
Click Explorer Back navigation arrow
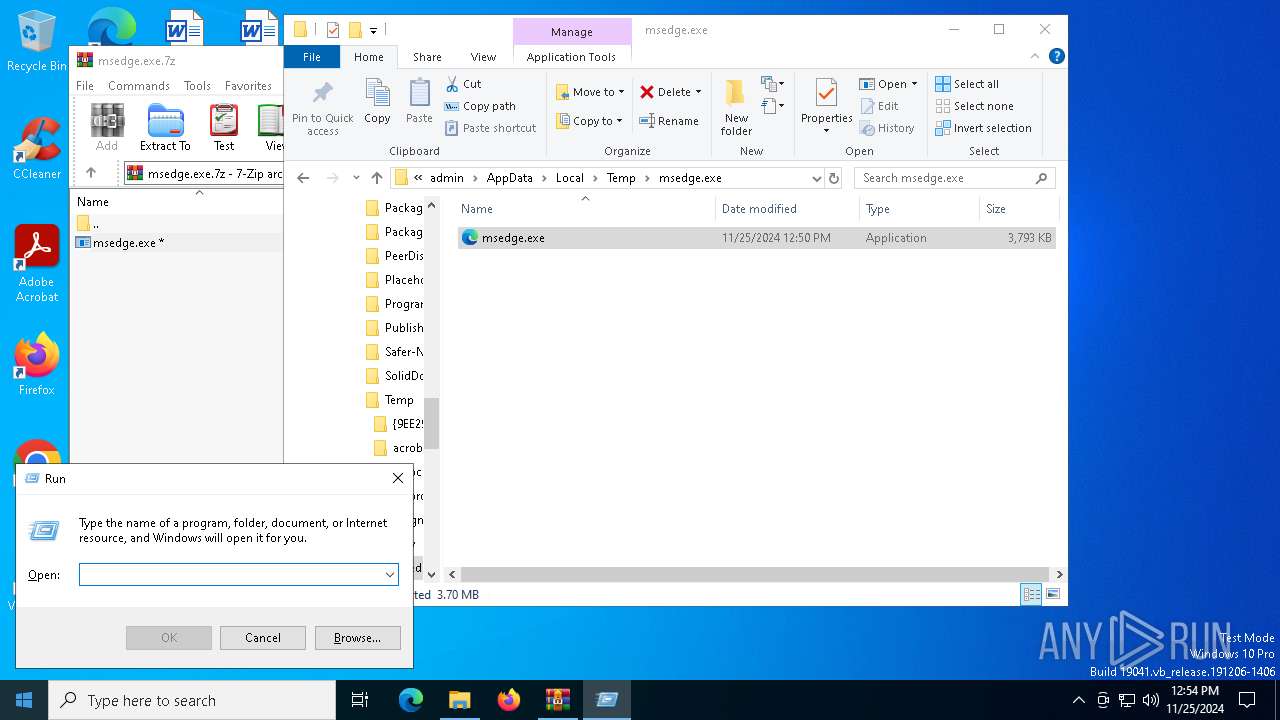click(x=304, y=178)
